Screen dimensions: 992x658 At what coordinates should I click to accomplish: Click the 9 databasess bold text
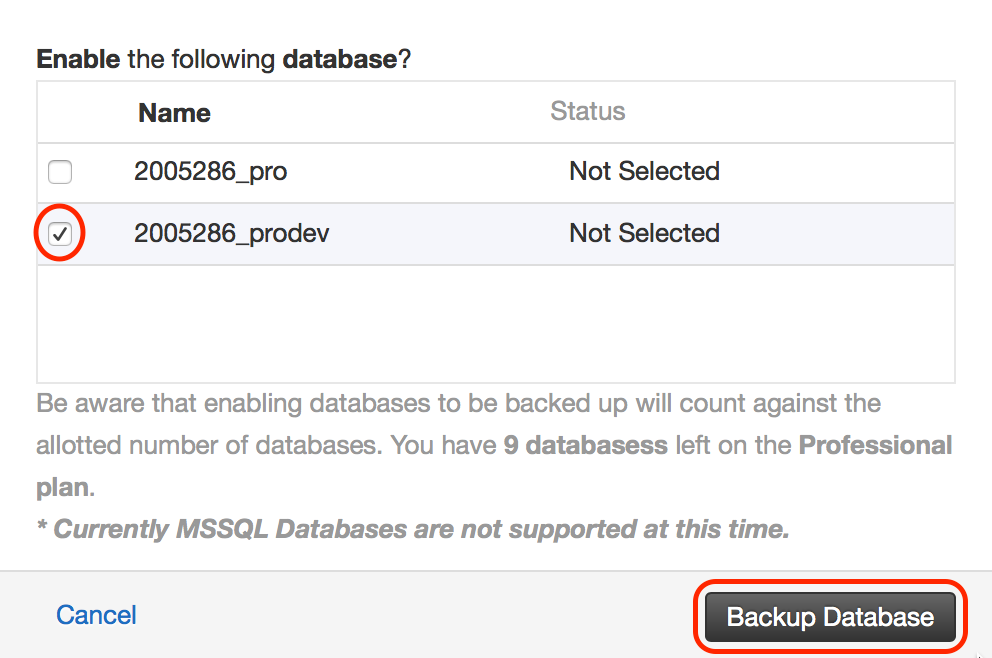coord(586,445)
